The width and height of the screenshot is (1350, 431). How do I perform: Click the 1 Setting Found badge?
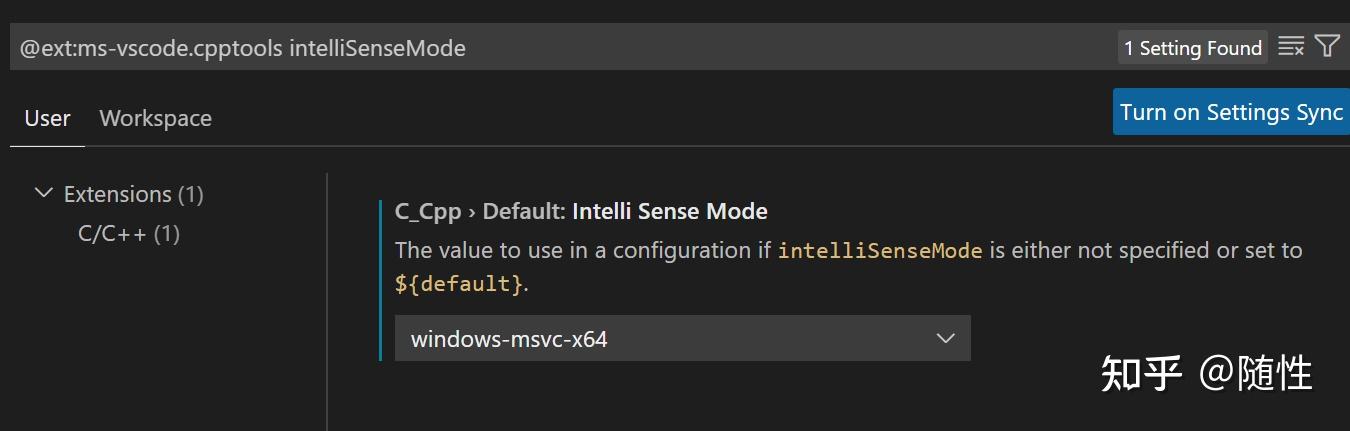pos(1193,48)
